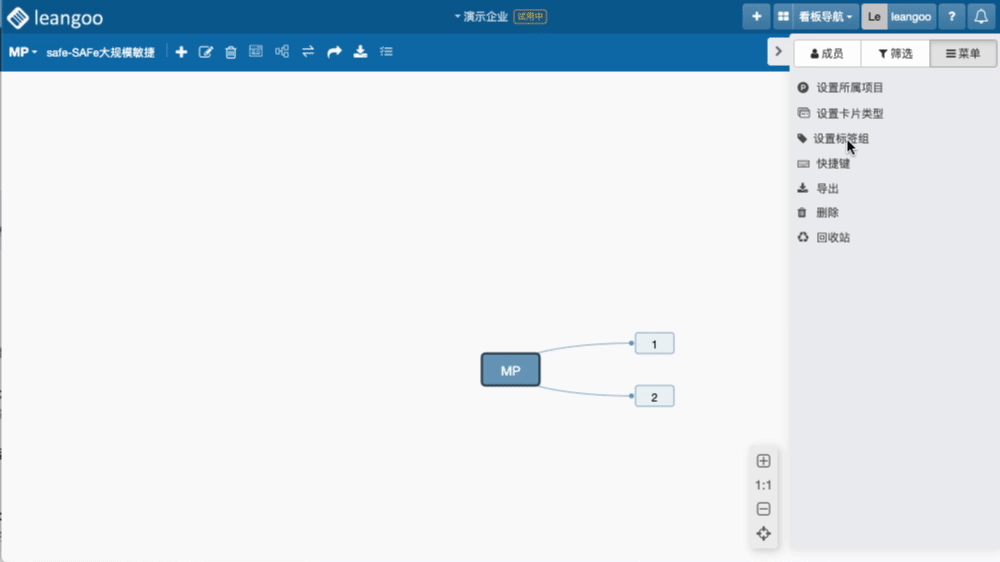
Task: Click the share arrow icon in toolbar
Action: [334, 52]
